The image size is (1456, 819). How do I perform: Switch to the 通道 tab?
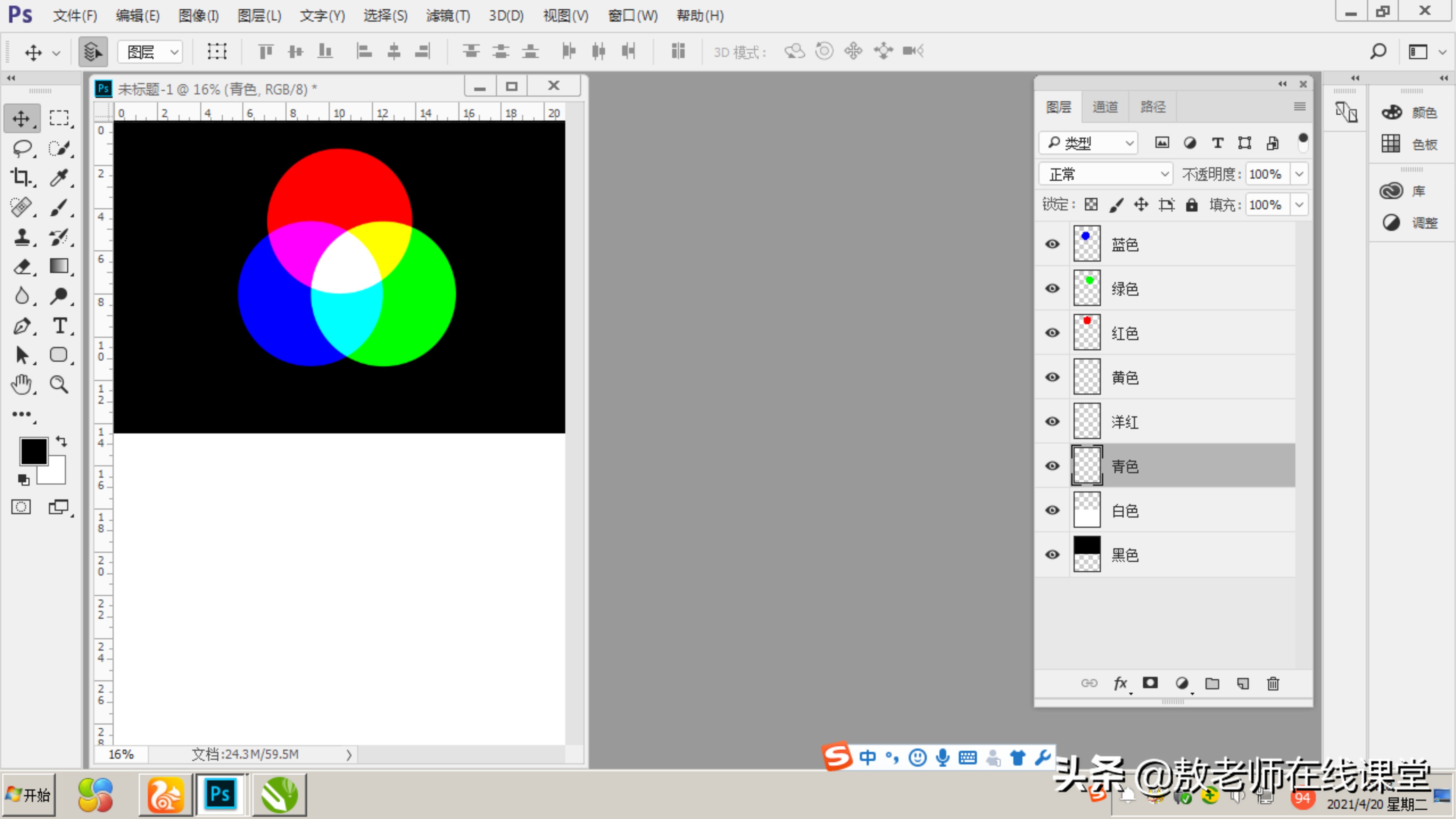pos(1104,107)
